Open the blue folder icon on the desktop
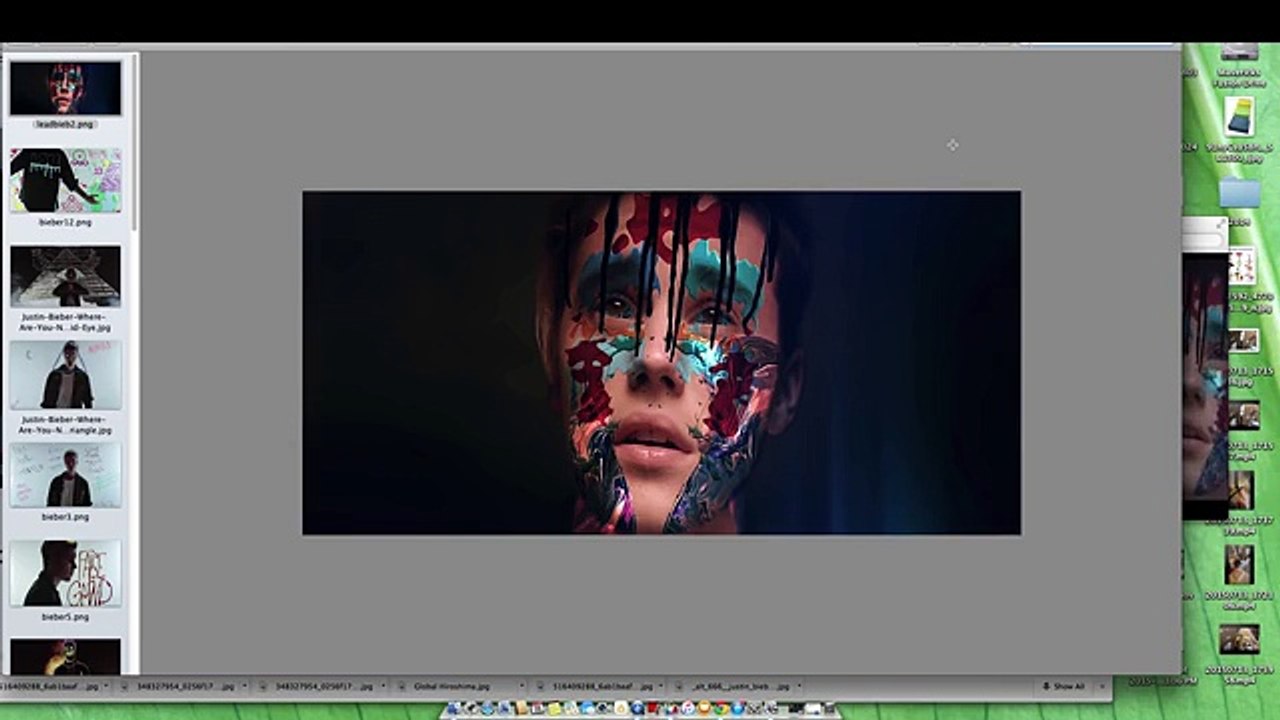The height and width of the screenshot is (720, 1280). pyautogui.click(x=1240, y=193)
